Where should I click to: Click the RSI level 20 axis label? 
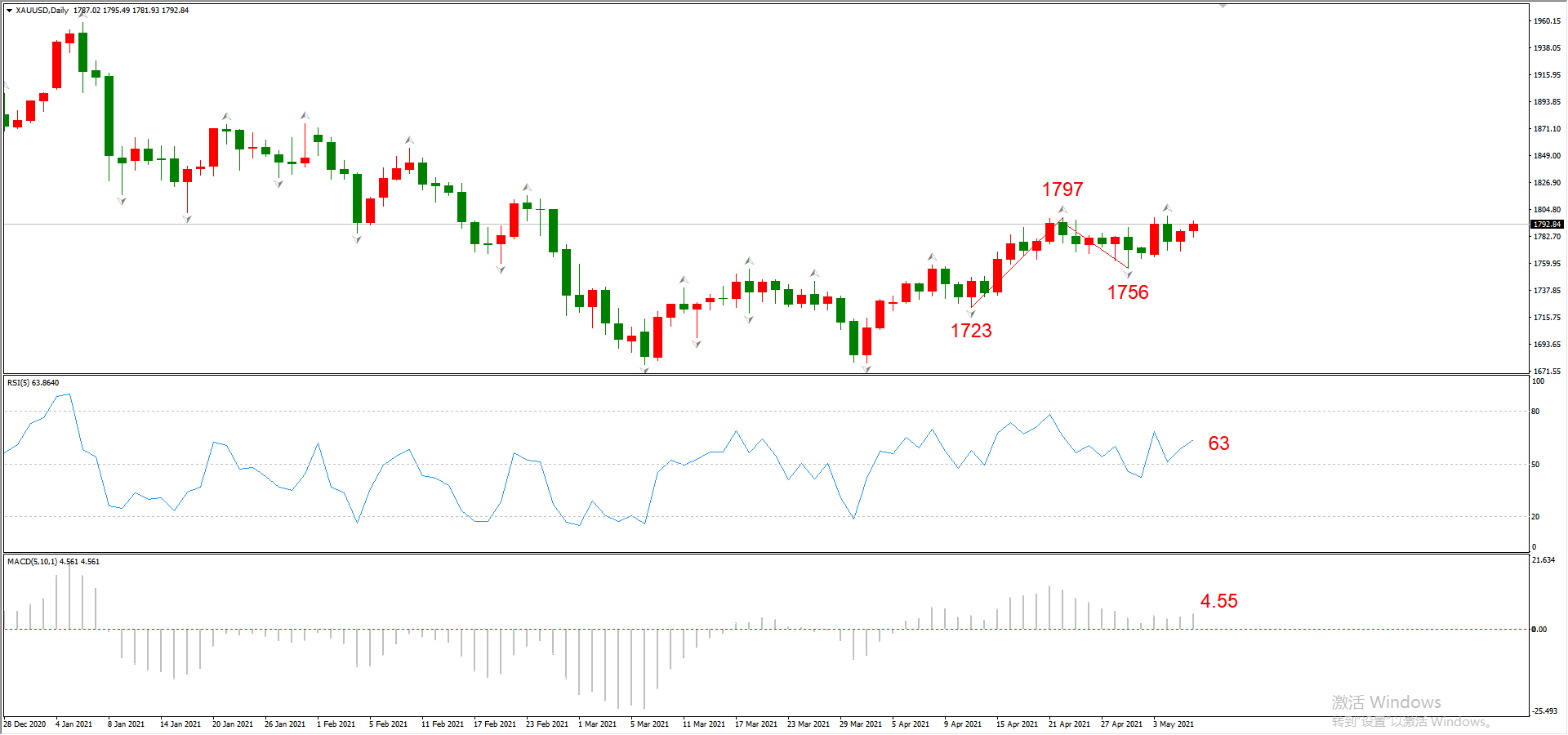tap(1535, 517)
